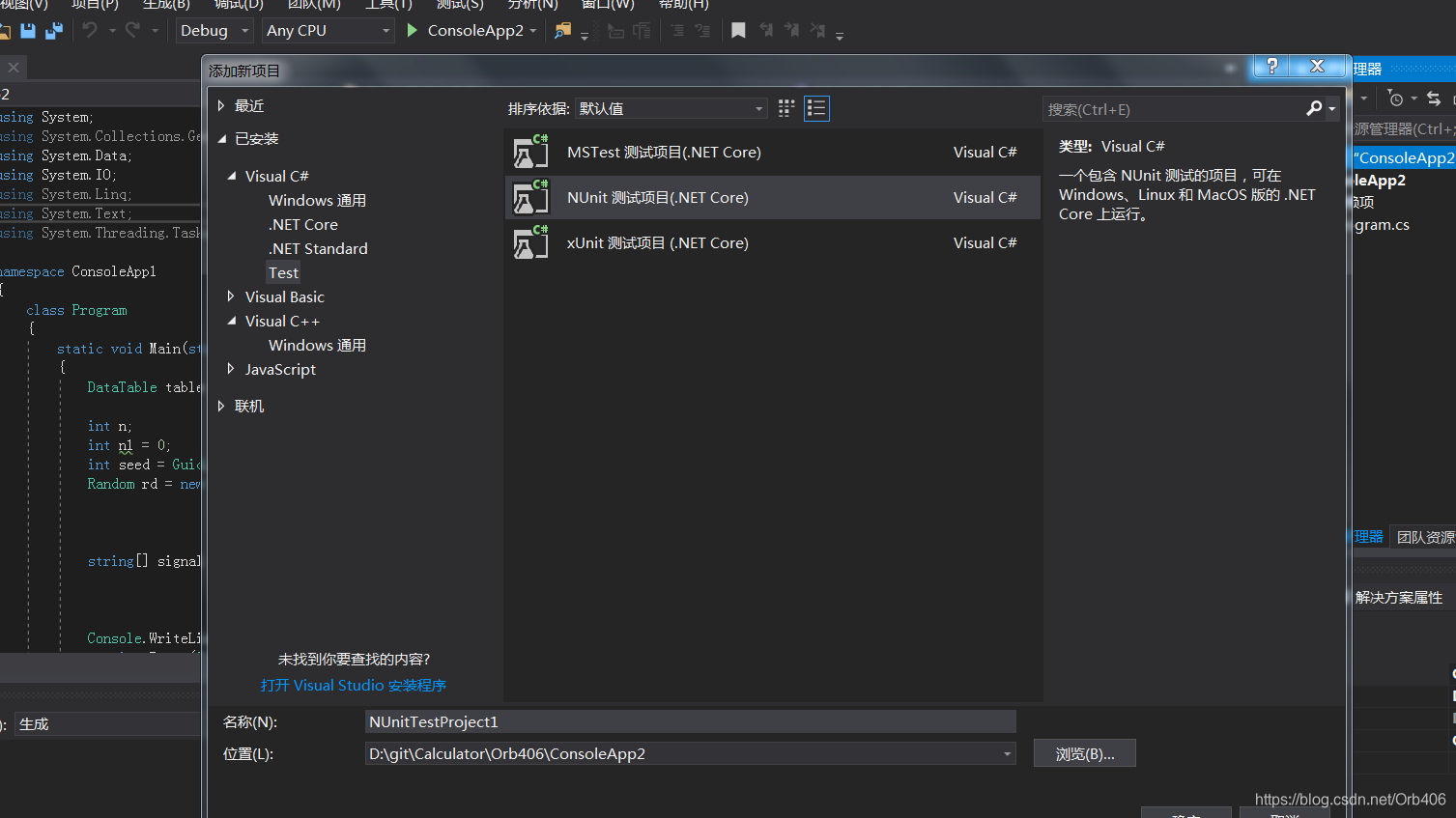Click the NUnit template flask icon
The width and height of the screenshot is (1456, 818).
[x=530, y=198]
